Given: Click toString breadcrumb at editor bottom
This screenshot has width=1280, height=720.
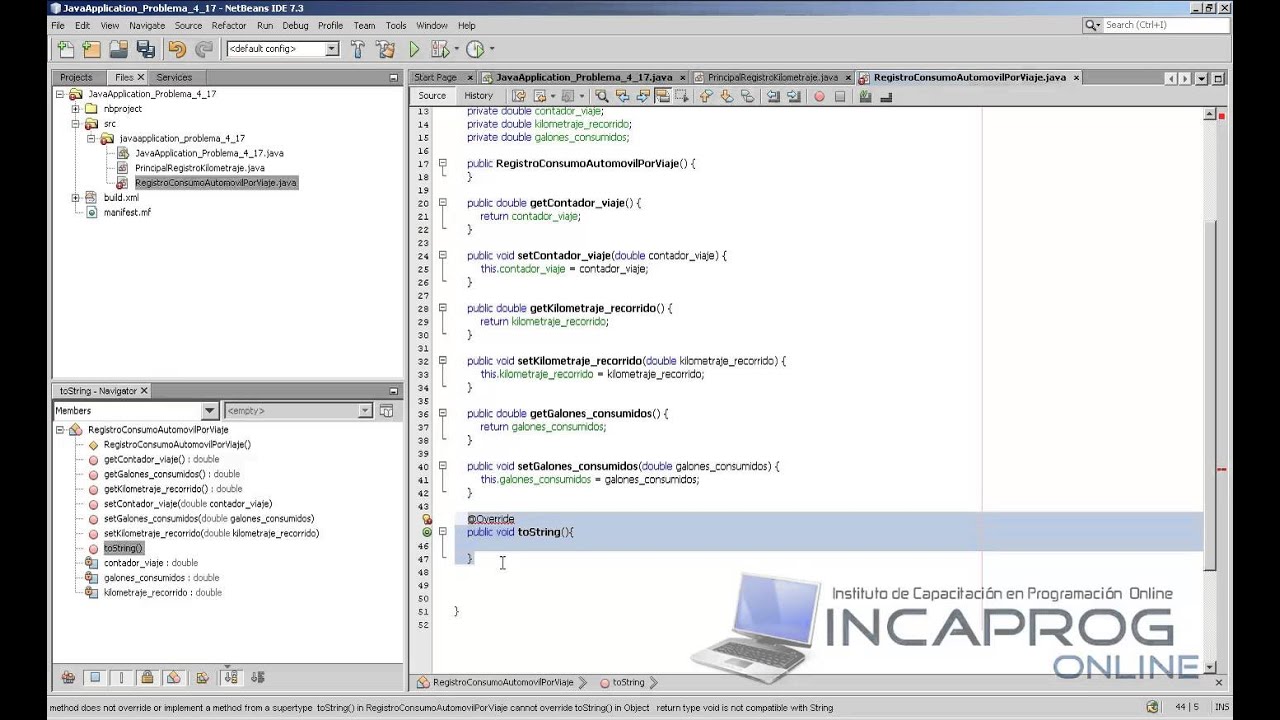Looking at the screenshot, I should pos(628,682).
